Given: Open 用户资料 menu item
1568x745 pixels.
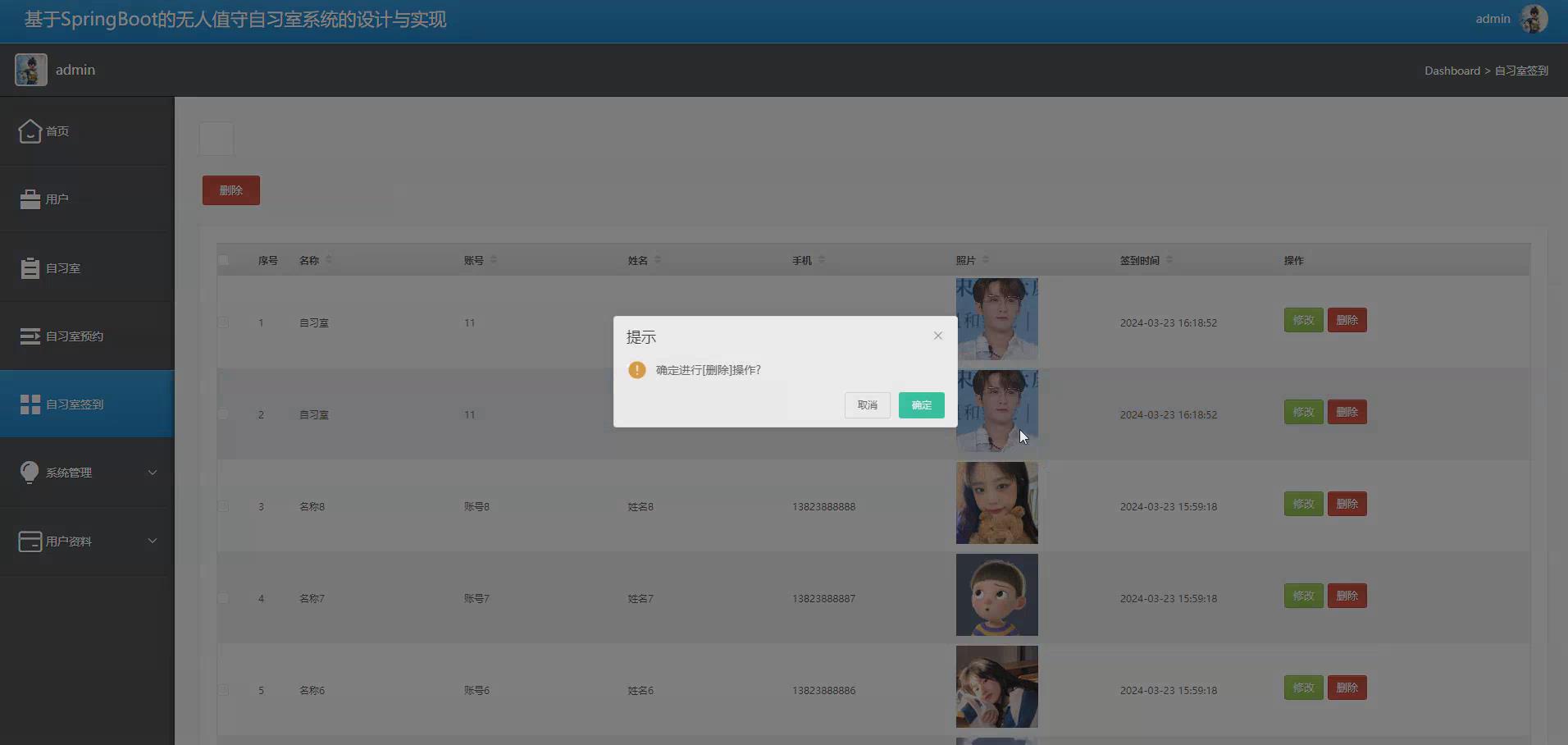Looking at the screenshot, I should (87, 542).
